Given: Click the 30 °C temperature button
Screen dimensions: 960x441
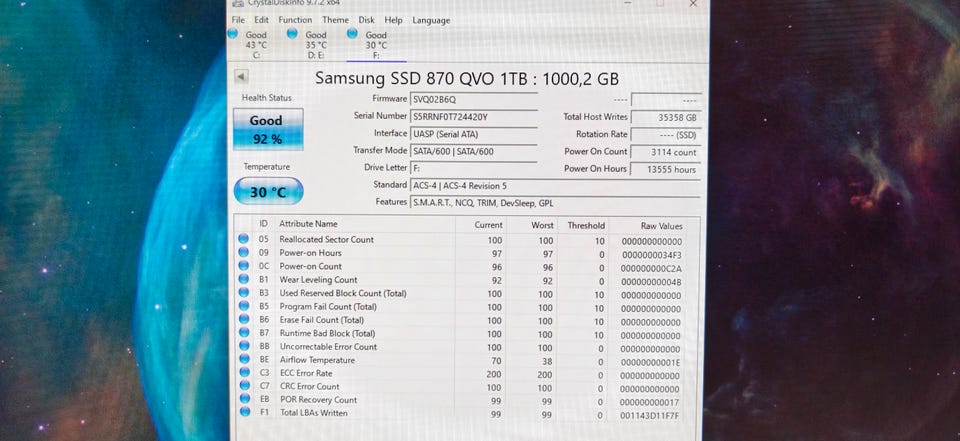Looking at the screenshot, I should coord(268,192).
